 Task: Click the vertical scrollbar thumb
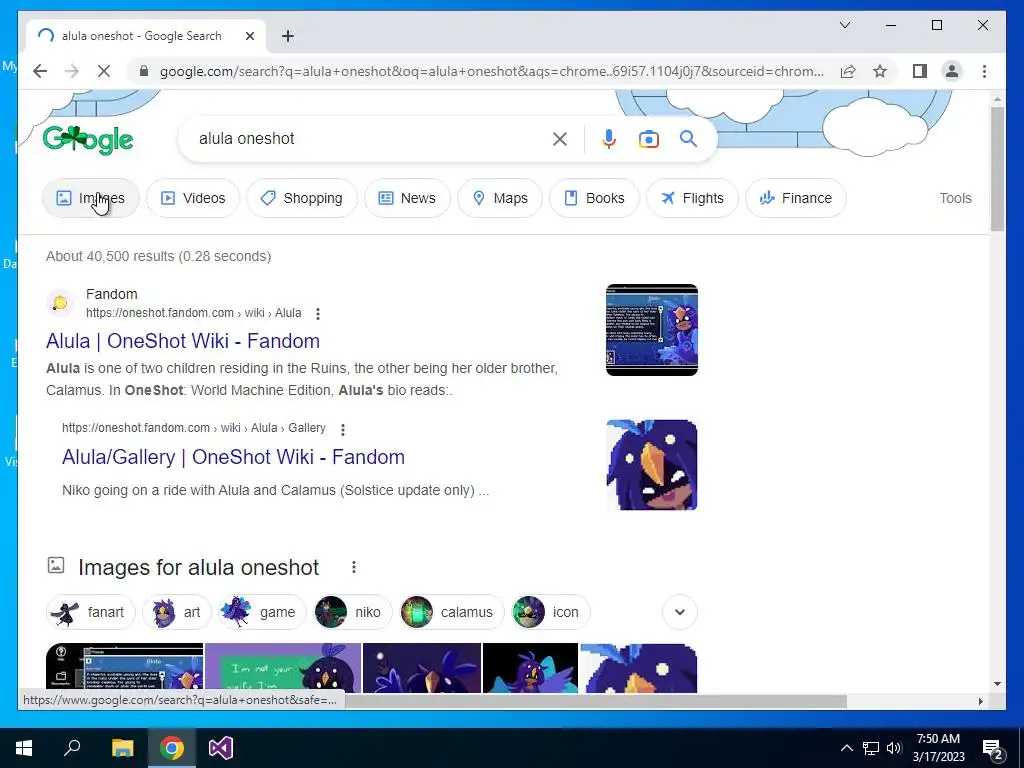point(997,168)
